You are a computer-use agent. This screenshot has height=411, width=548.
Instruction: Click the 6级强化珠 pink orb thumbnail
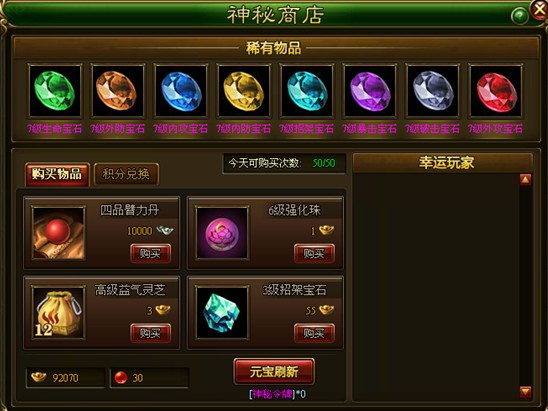(x=222, y=233)
